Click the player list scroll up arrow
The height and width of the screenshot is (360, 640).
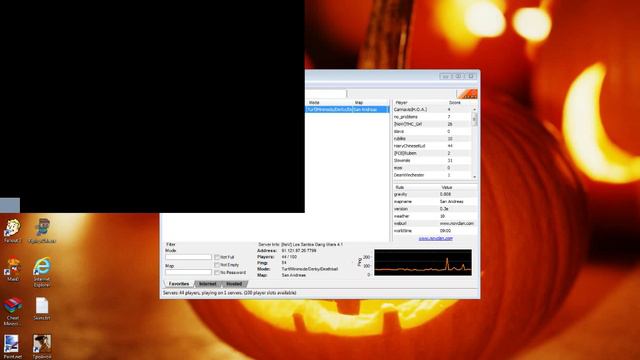point(474,109)
